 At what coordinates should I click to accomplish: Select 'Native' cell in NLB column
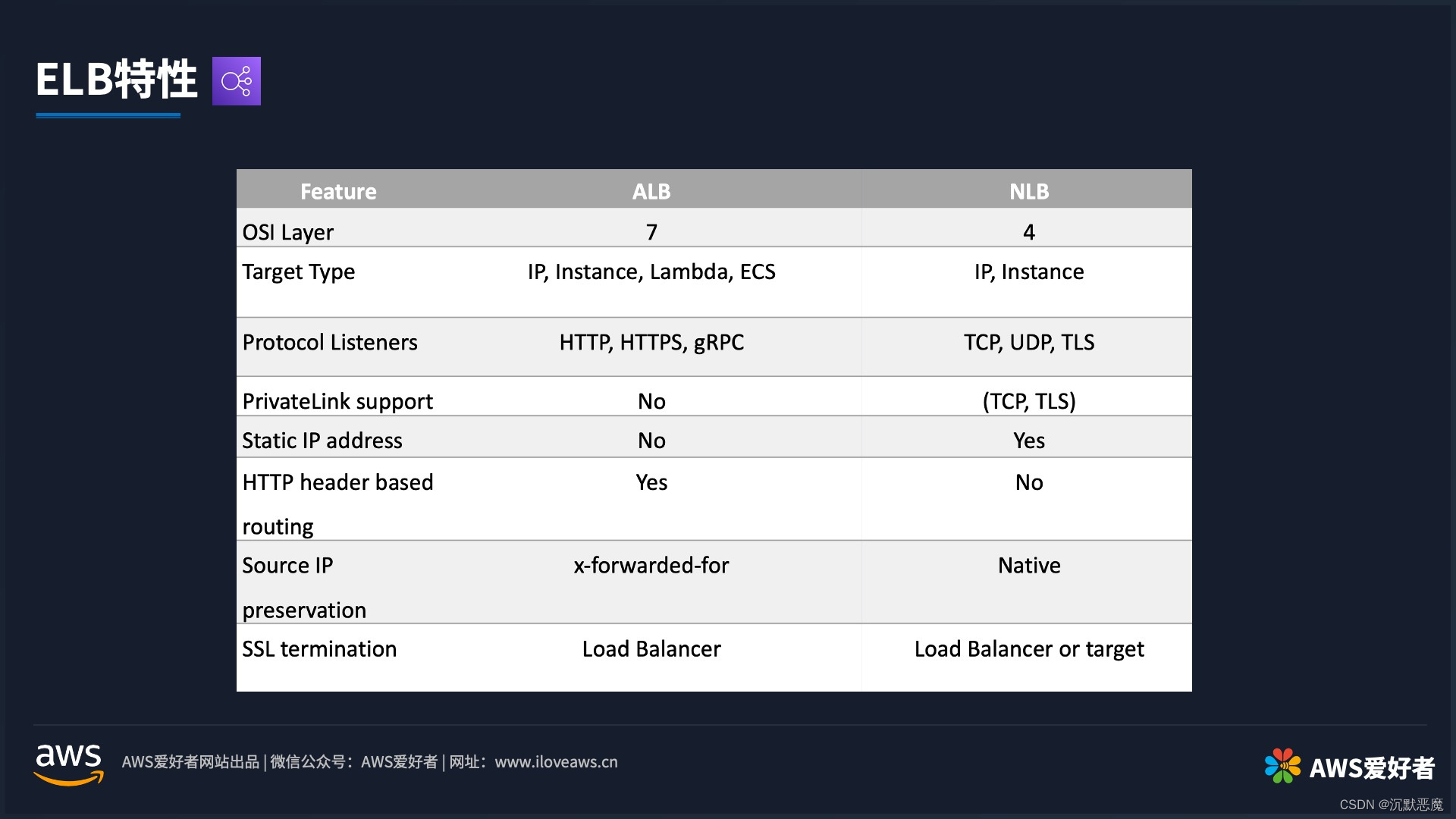click(1029, 566)
